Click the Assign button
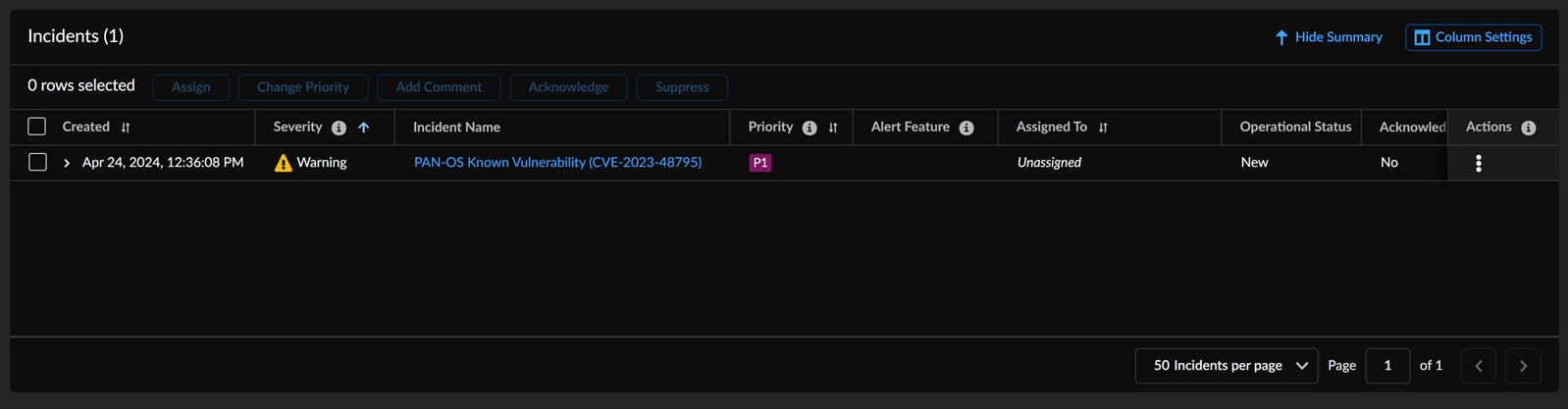This screenshot has width=1568, height=410. [x=191, y=87]
